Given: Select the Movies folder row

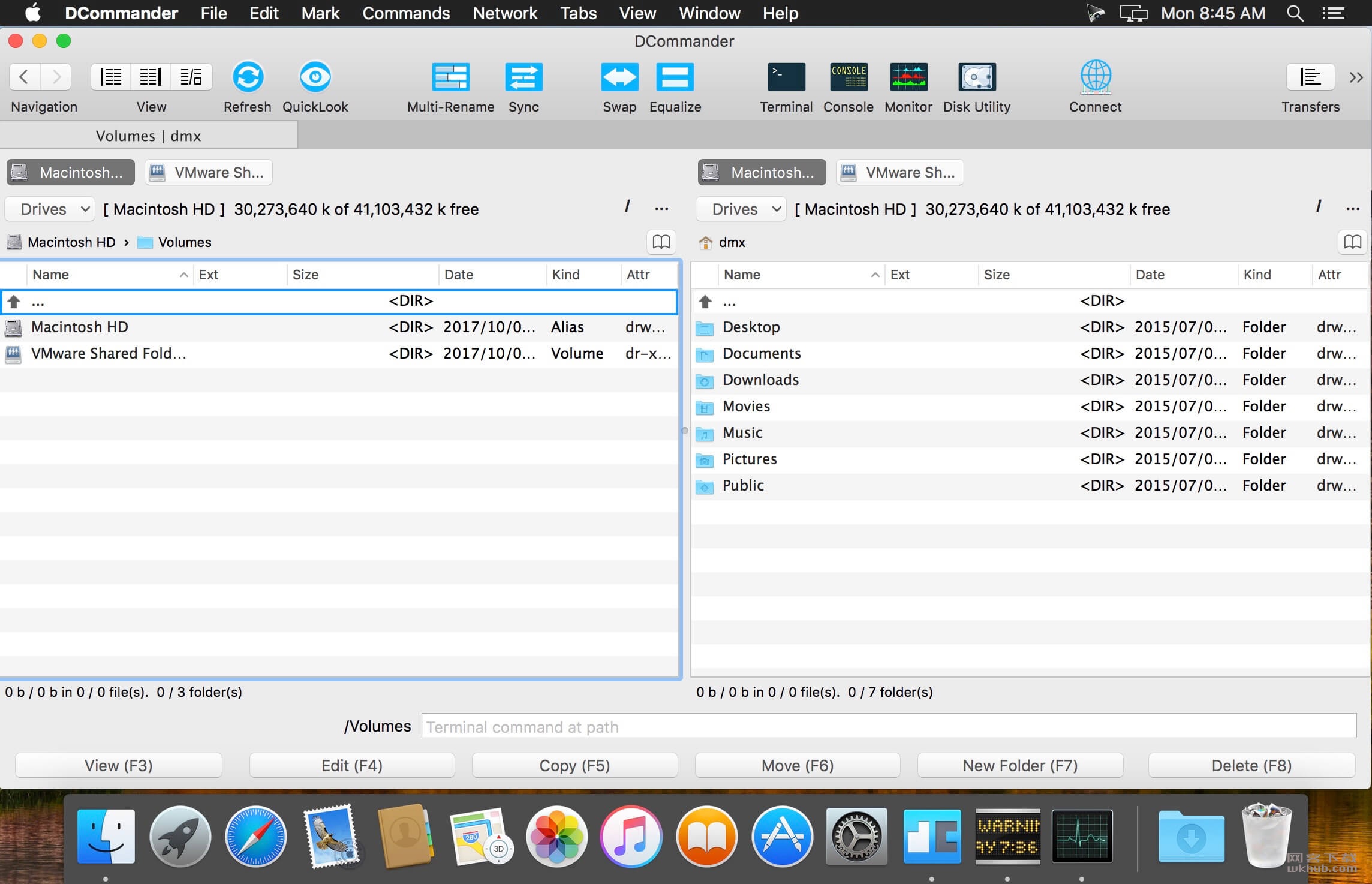Looking at the screenshot, I should tap(1030, 407).
